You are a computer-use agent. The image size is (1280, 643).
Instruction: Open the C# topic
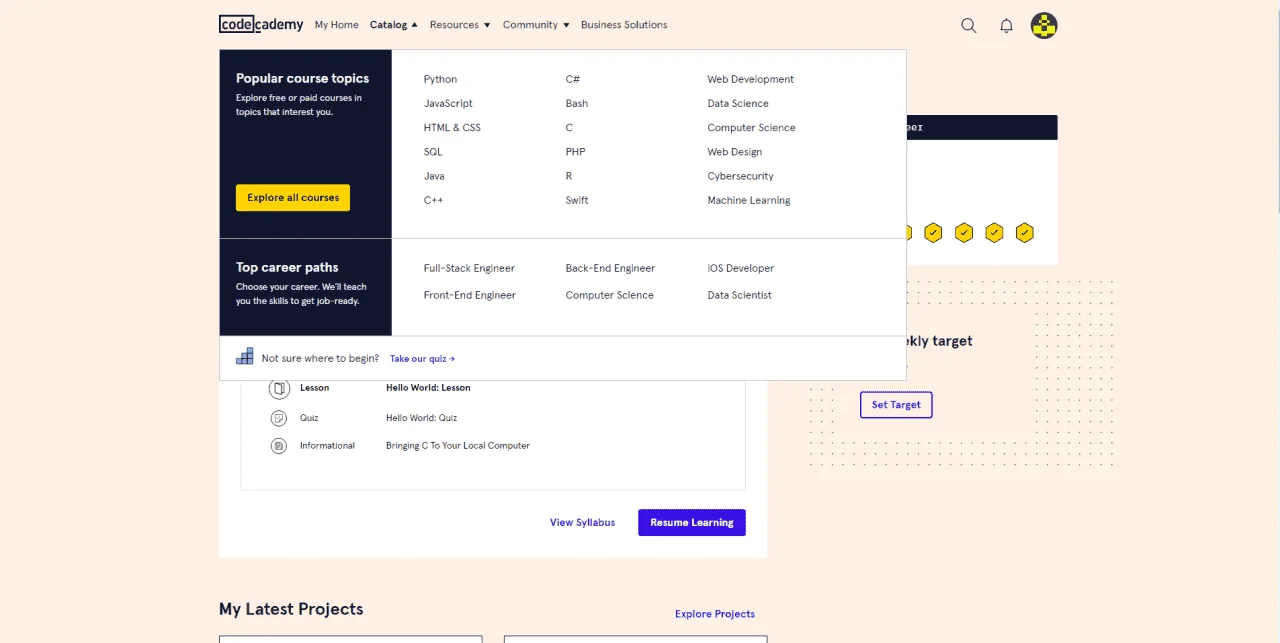[x=573, y=79]
